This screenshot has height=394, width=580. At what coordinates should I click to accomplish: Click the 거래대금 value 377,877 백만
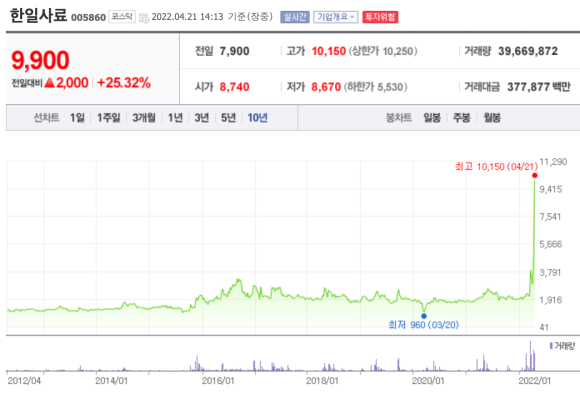(539, 87)
